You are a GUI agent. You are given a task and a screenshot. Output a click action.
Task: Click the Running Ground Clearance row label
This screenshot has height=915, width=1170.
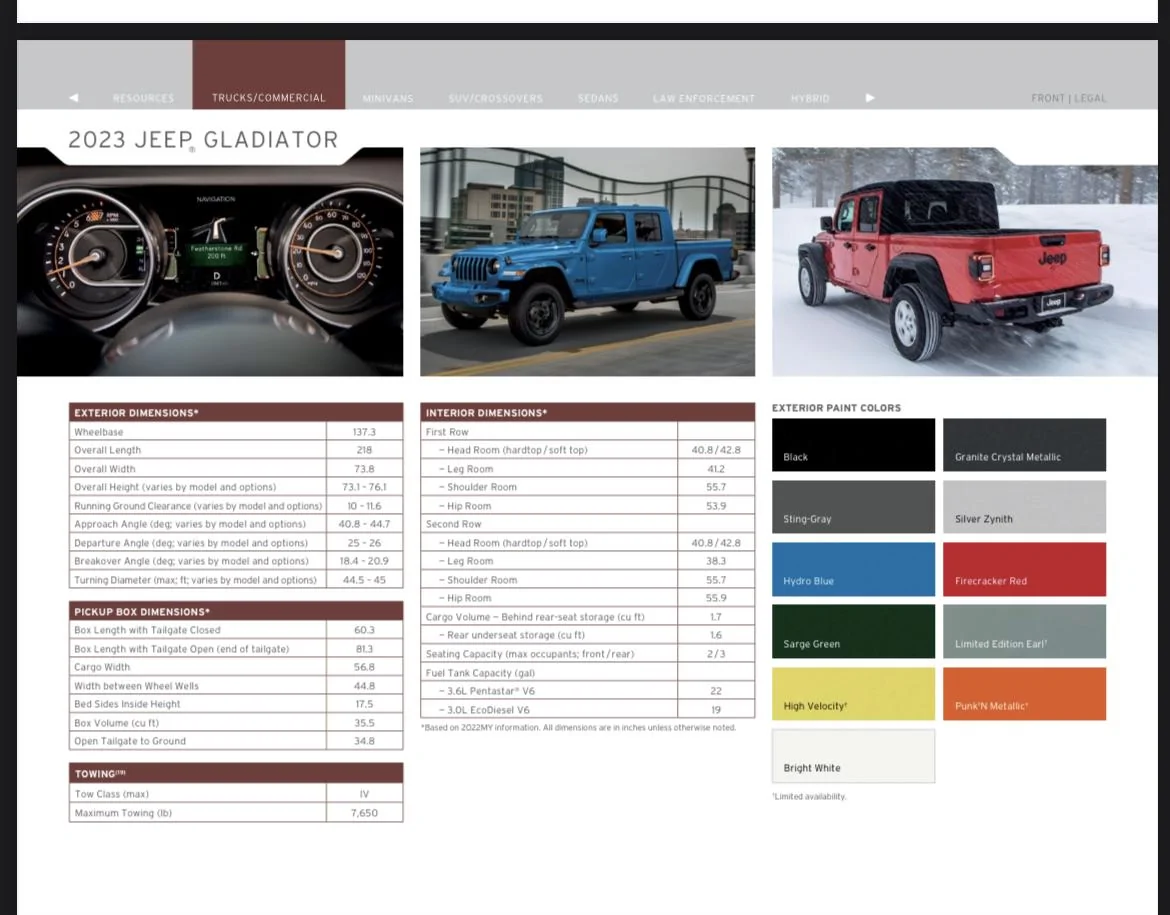(x=198, y=506)
